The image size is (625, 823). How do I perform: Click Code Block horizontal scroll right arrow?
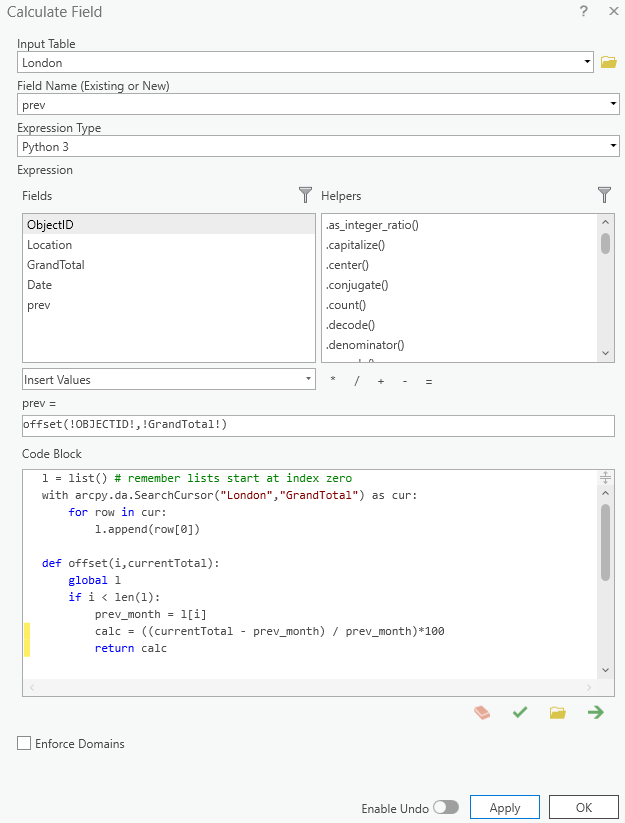point(589,687)
